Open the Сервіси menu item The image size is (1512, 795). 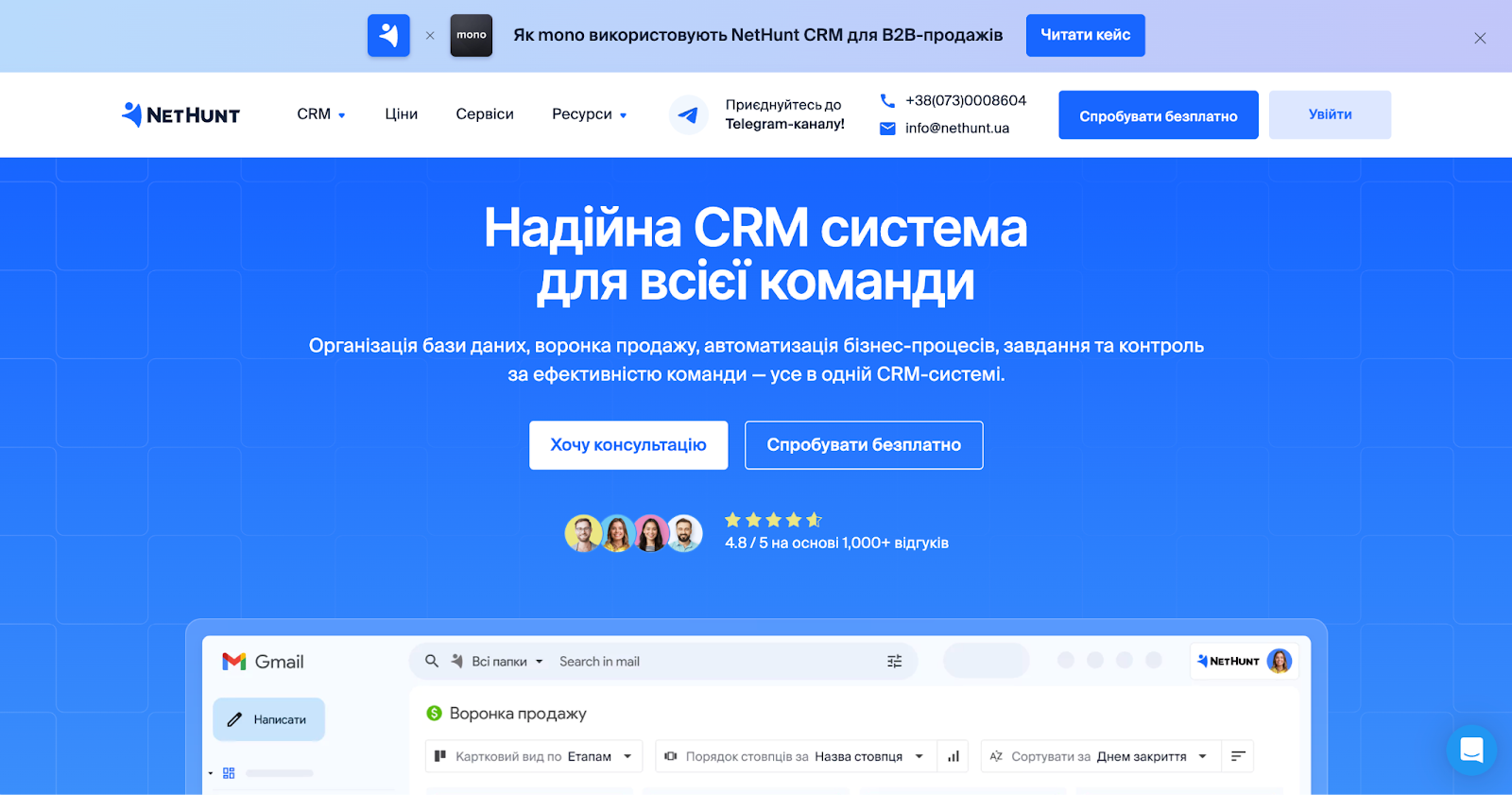point(485,114)
